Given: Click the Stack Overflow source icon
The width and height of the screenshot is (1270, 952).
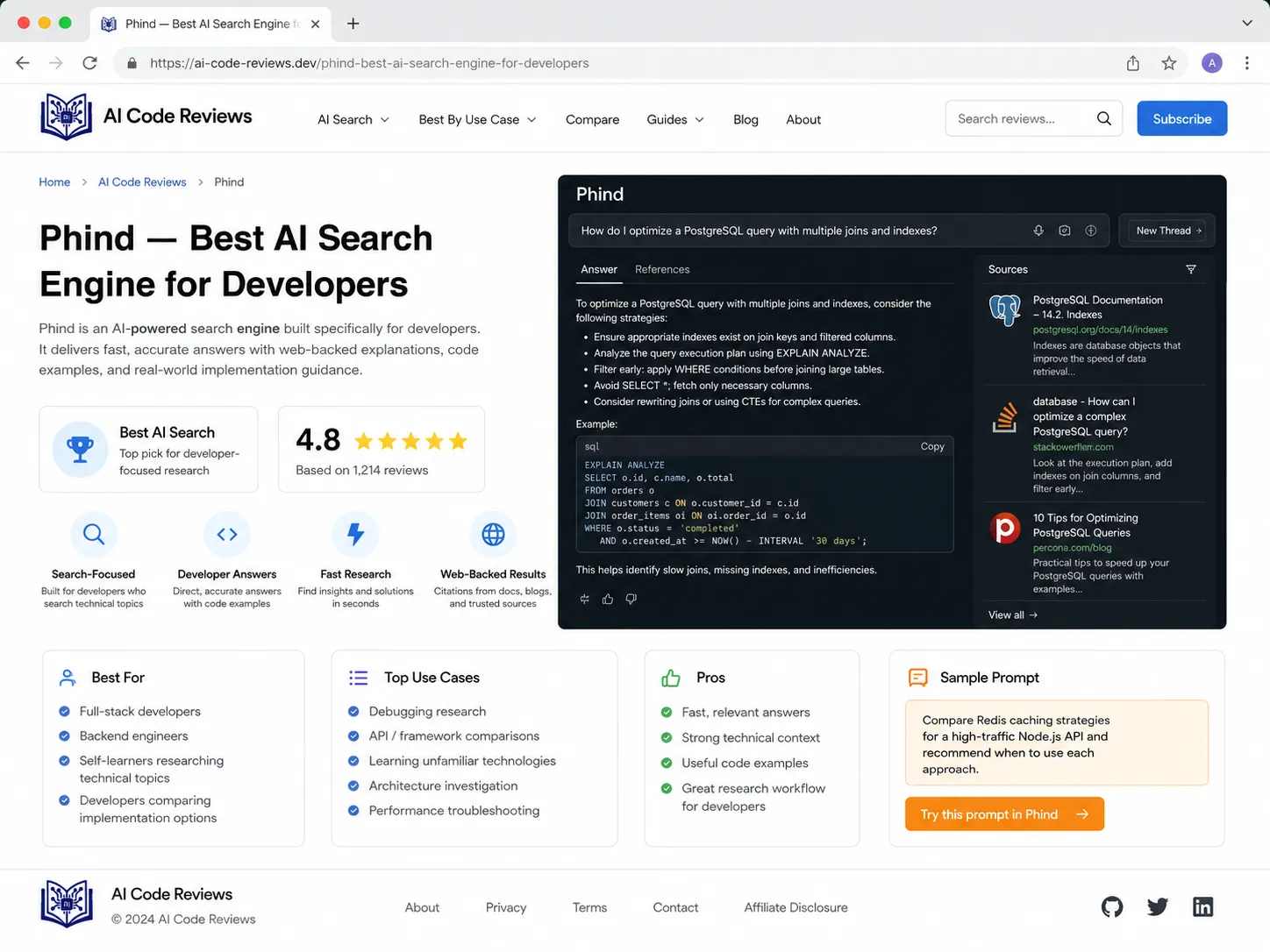Looking at the screenshot, I should pos(1005,418).
